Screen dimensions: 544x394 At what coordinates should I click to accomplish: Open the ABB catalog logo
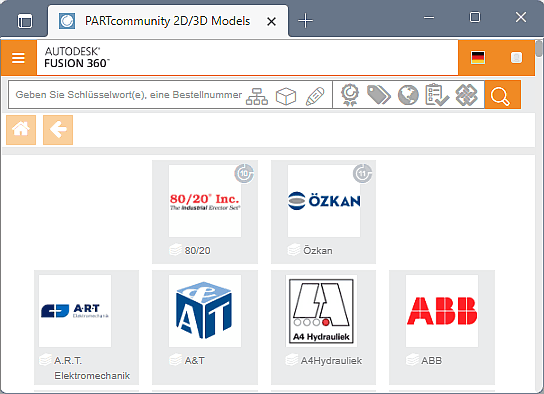442,311
